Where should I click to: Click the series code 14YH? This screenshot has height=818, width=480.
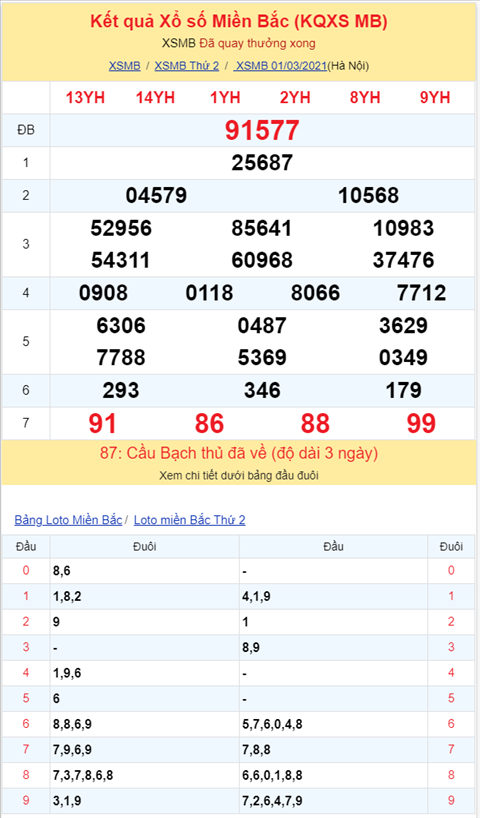155,98
